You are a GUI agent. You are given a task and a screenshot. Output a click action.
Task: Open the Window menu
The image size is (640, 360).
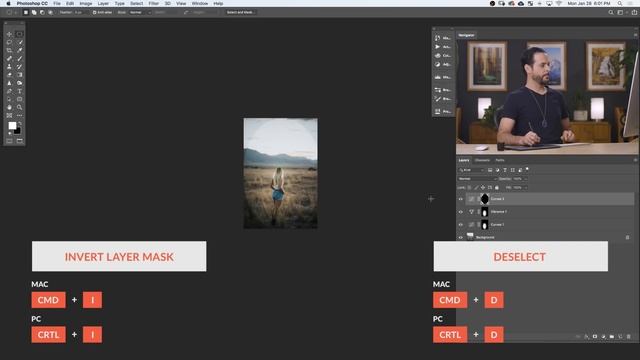pyautogui.click(x=200, y=3)
